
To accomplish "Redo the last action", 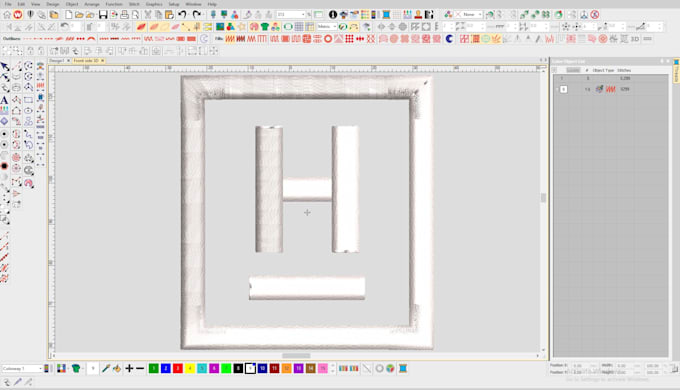I will tap(196, 15).
